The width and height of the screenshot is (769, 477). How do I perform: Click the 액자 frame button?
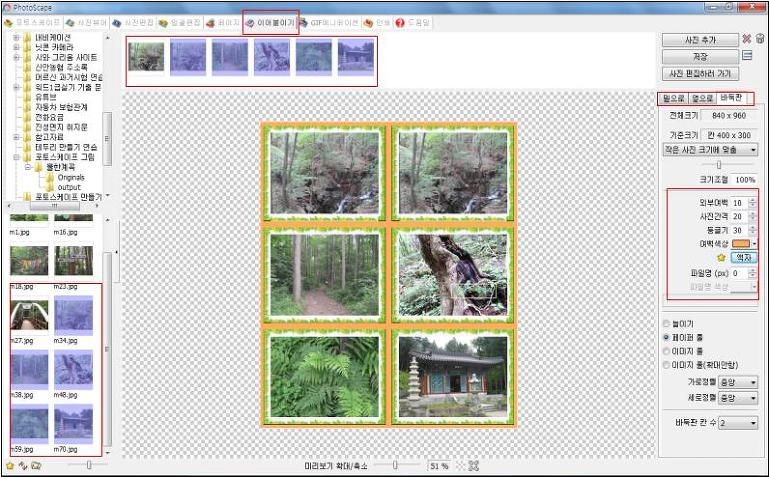pyautogui.click(x=743, y=257)
